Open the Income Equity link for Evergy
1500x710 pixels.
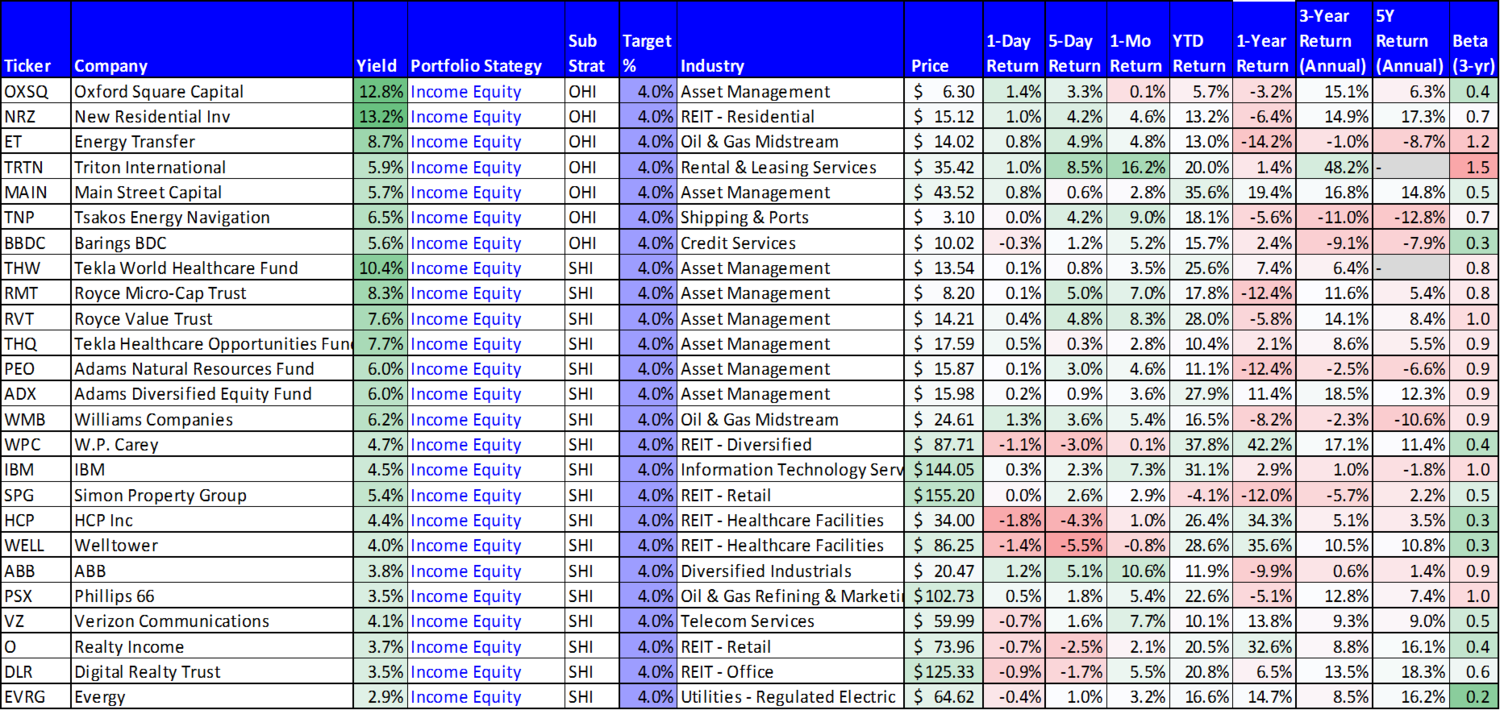(466, 697)
